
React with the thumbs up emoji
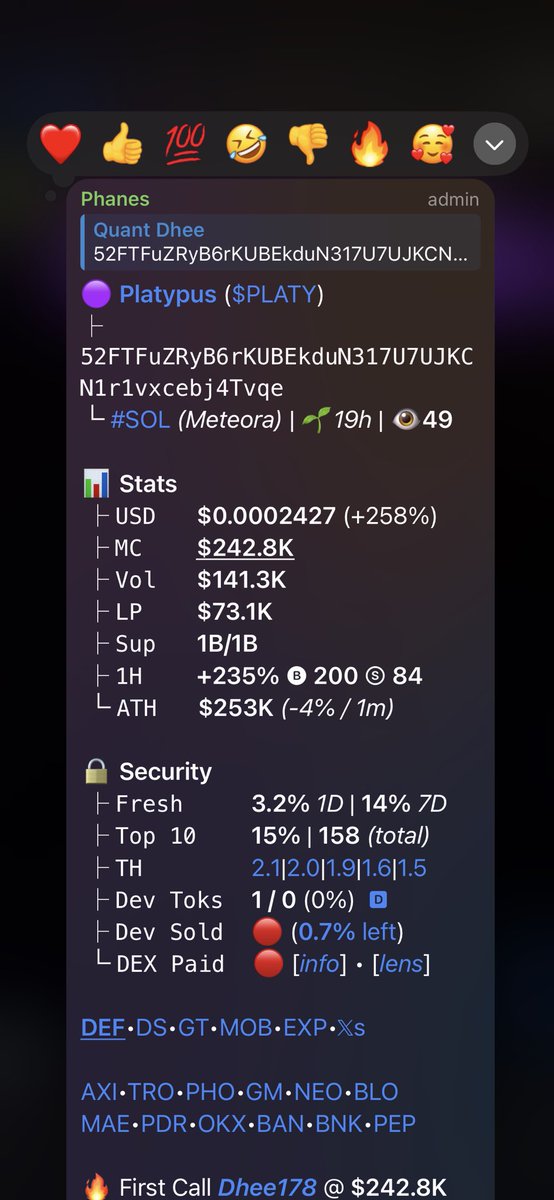click(x=123, y=146)
